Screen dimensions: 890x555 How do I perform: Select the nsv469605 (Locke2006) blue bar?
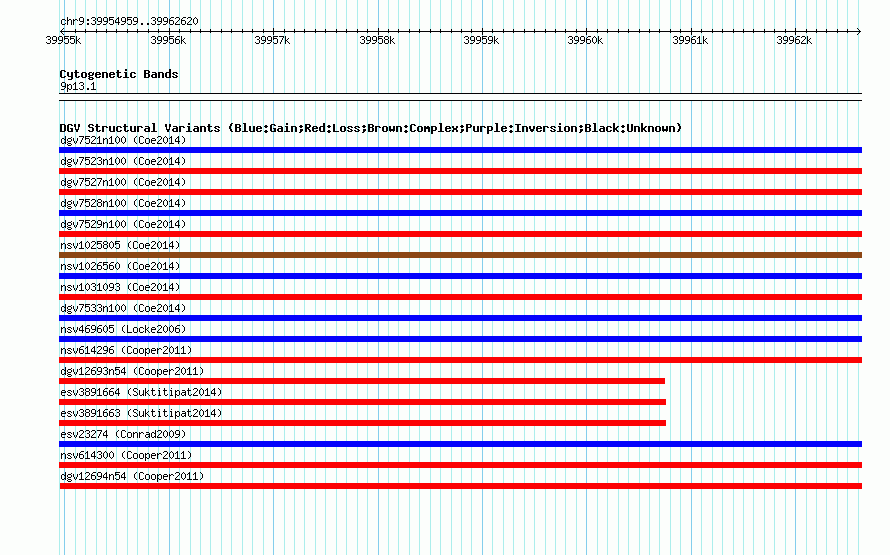coord(460,339)
